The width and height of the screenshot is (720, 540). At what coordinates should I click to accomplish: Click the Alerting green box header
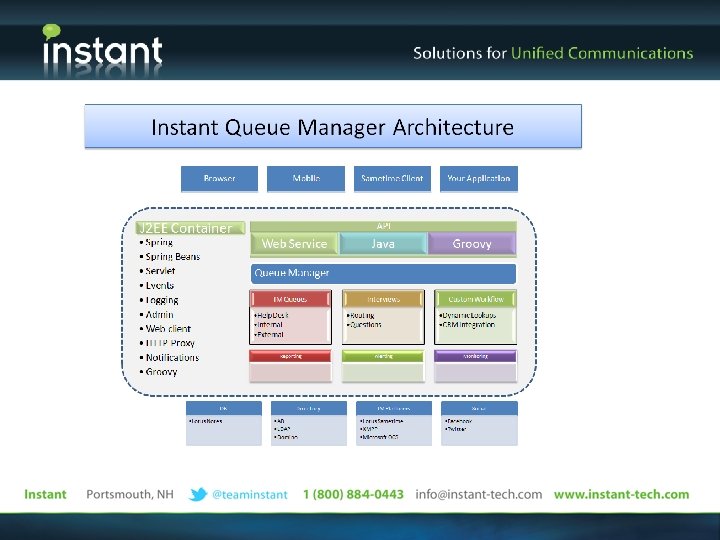(383, 356)
